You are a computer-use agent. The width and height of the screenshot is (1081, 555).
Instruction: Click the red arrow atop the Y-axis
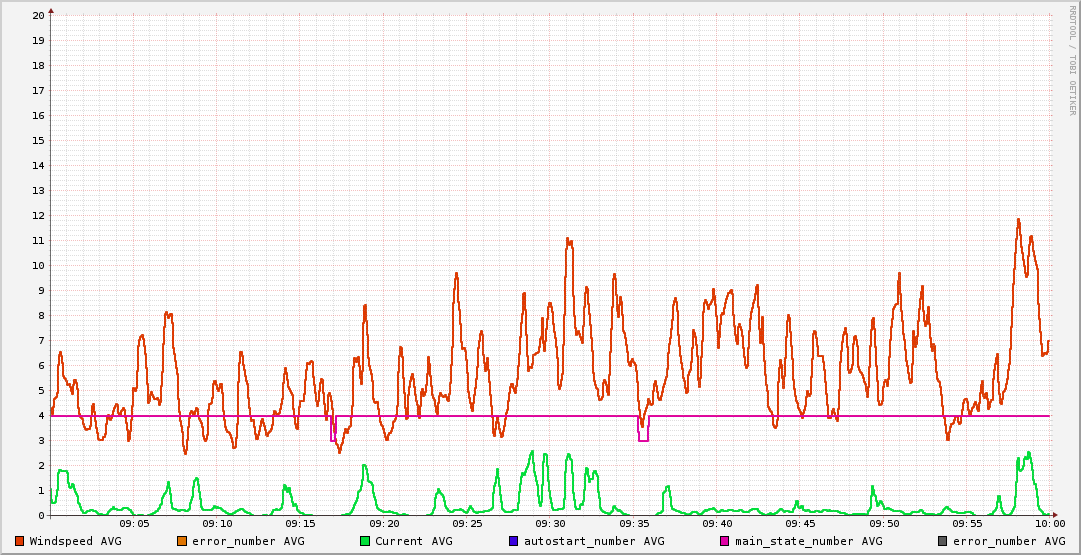pyautogui.click(x=51, y=10)
